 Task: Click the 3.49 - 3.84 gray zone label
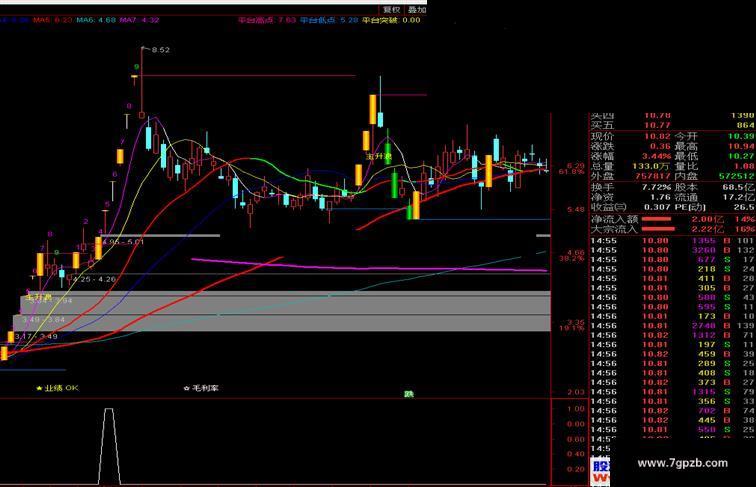[x=43, y=320]
